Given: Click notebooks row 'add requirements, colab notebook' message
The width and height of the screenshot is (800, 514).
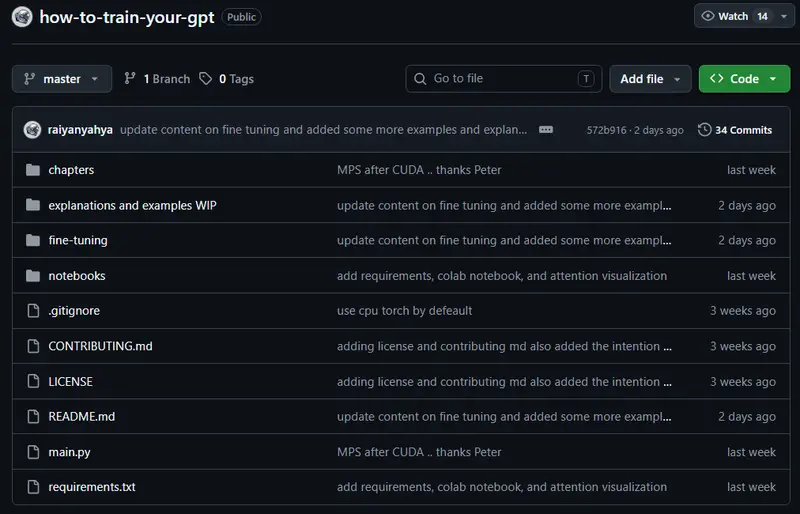Looking at the screenshot, I should (502, 276).
